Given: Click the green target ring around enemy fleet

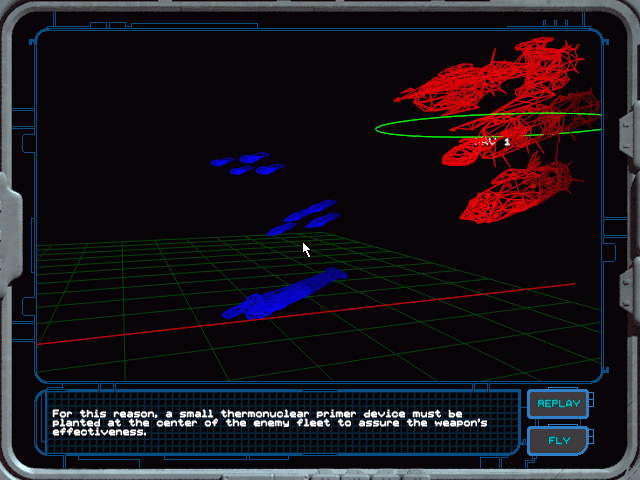Looking at the screenshot, I should pos(488,126).
